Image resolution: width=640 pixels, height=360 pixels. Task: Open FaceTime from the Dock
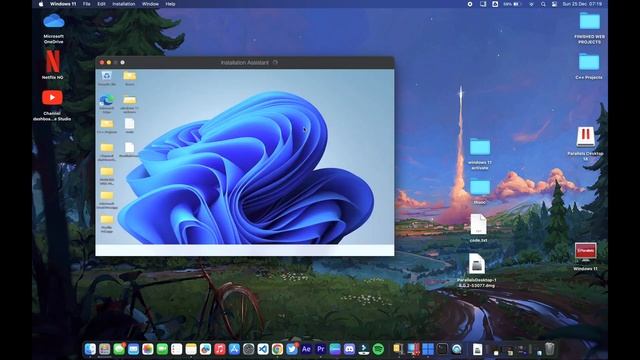162,349
